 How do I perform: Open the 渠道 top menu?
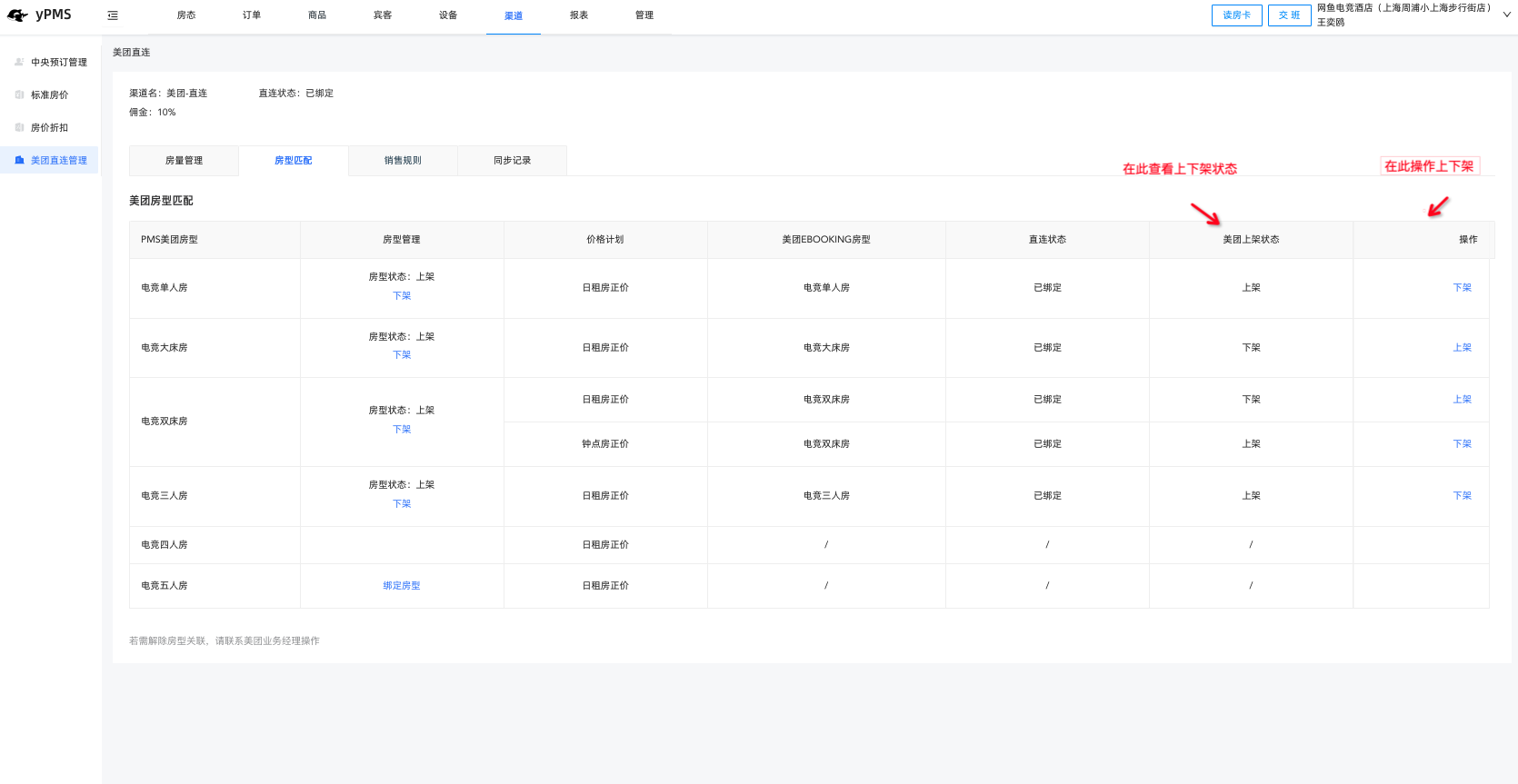pyautogui.click(x=514, y=16)
